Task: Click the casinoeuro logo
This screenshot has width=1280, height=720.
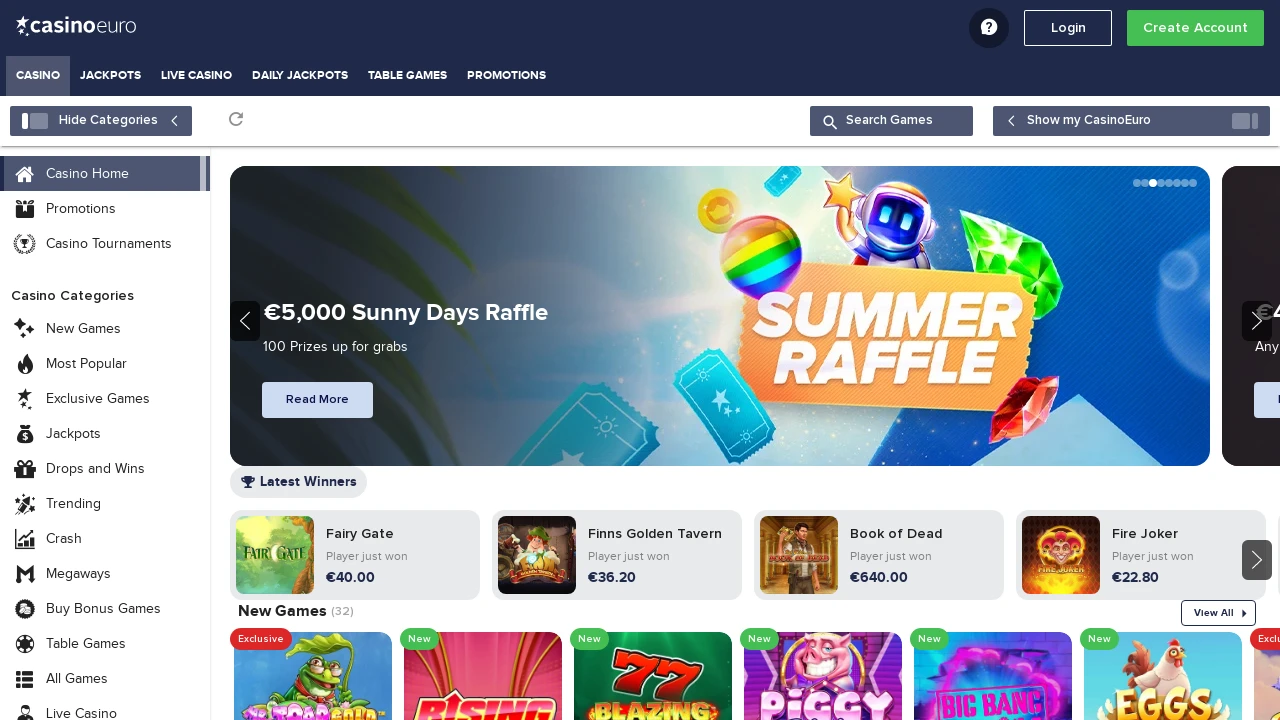Action: coord(76,26)
